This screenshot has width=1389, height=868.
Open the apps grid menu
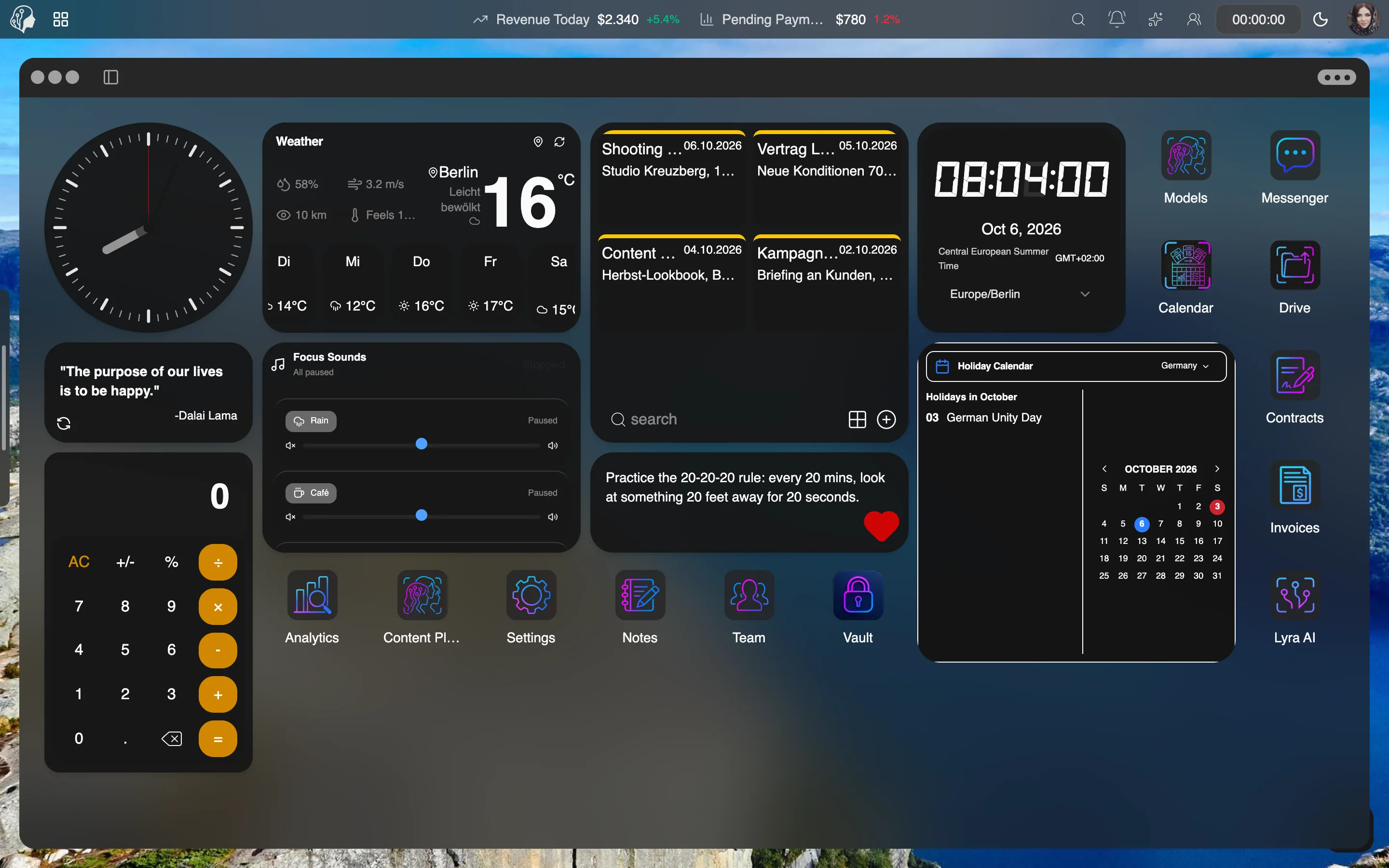click(x=61, y=19)
